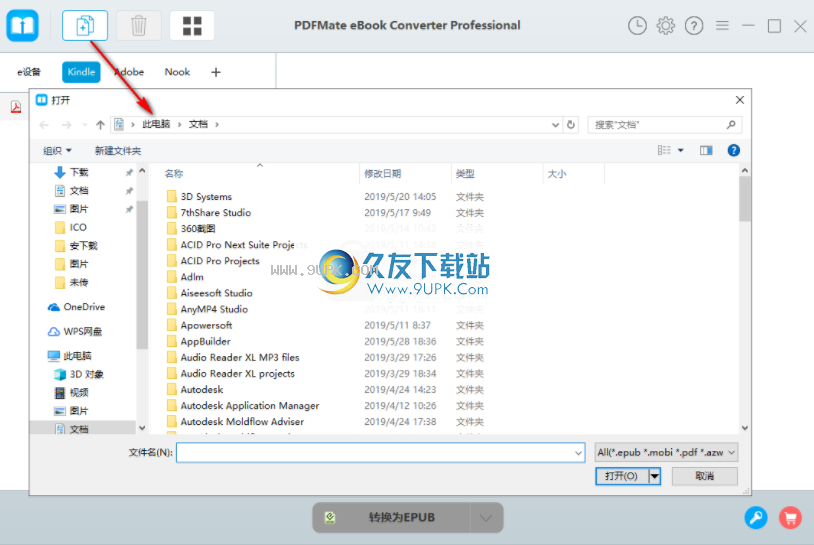Click the back arrow in Open dialog
The image size is (814, 545).
[x=44, y=125]
